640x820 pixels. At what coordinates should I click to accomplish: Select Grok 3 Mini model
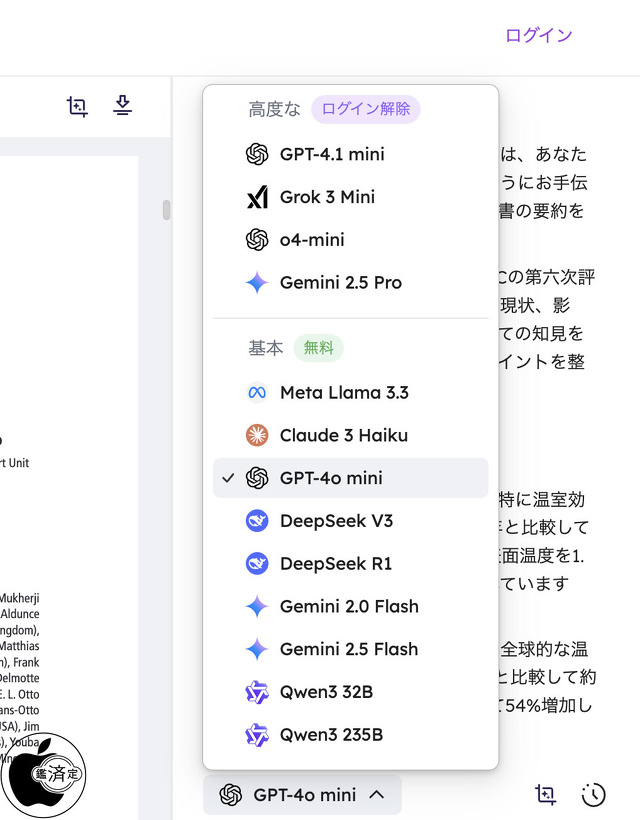(x=350, y=197)
